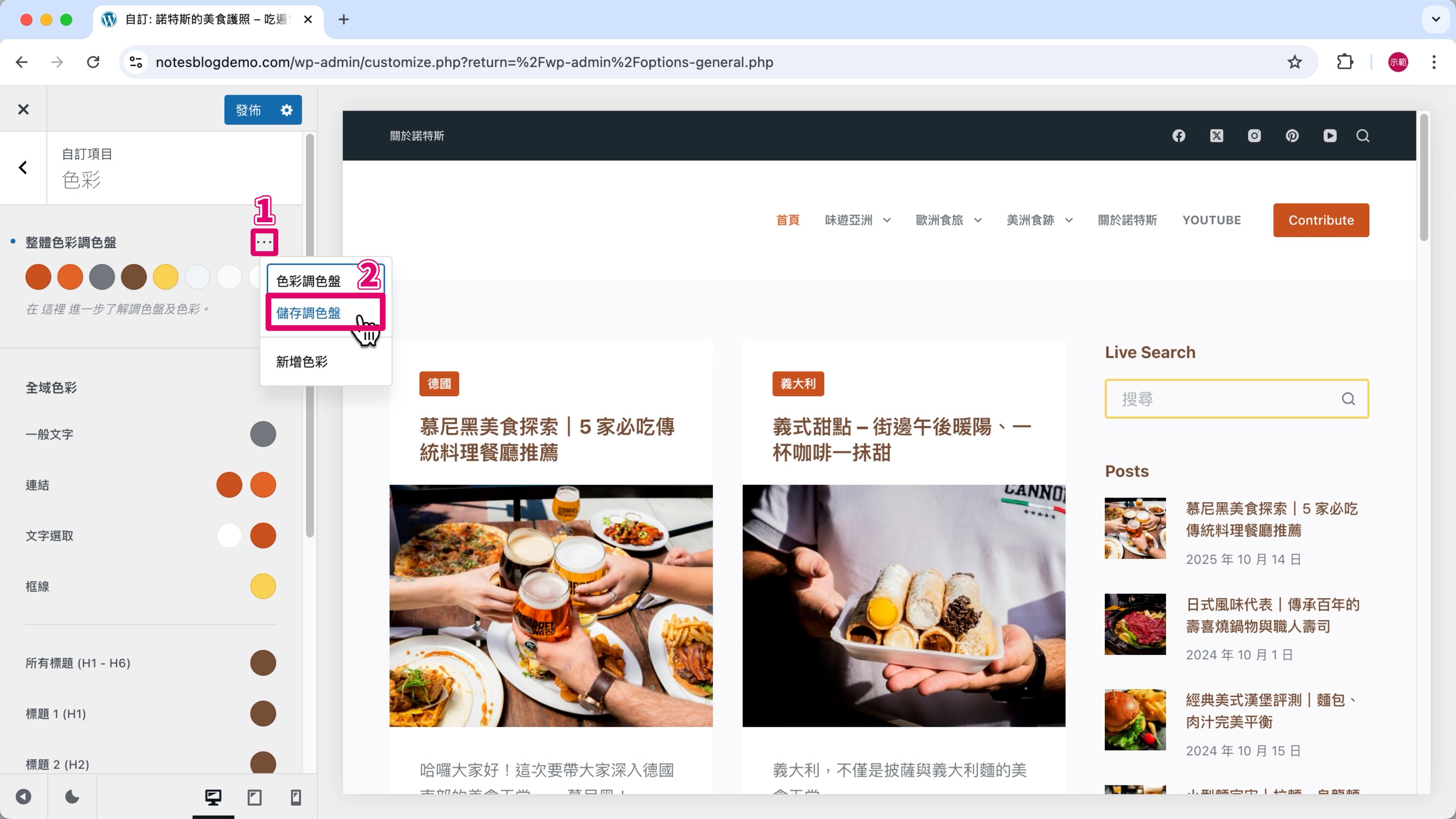
Task: Click the blue 發佈 publish button
Action: (x=249, y=110)
